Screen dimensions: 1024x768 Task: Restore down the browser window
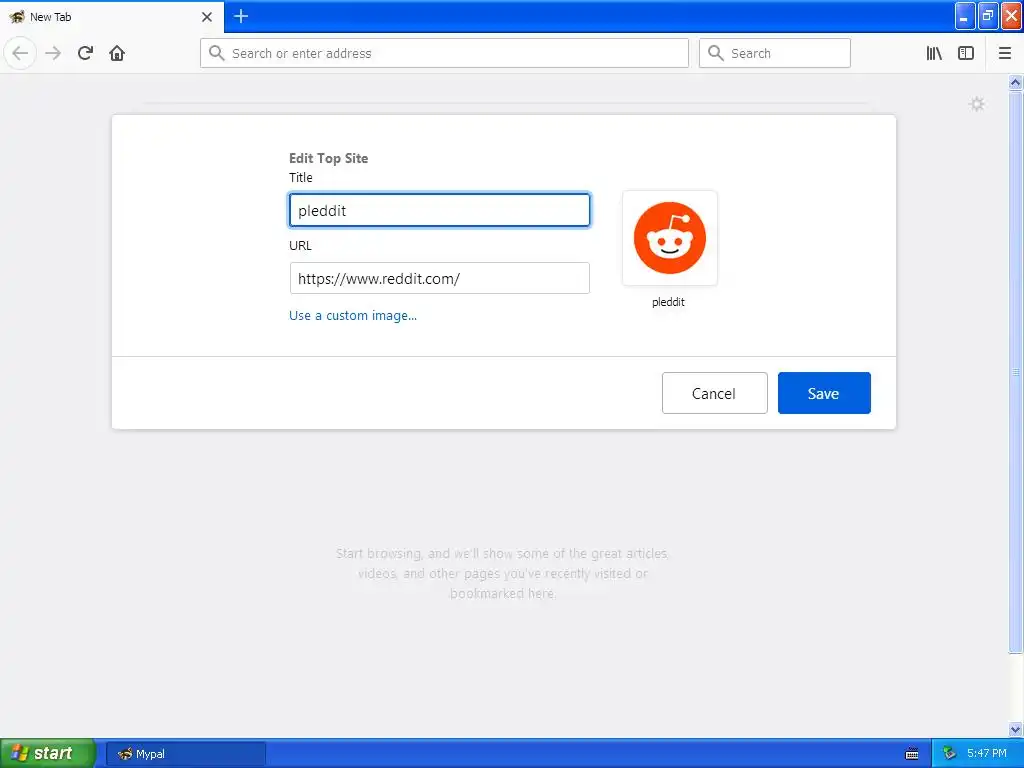click(988, 16)
